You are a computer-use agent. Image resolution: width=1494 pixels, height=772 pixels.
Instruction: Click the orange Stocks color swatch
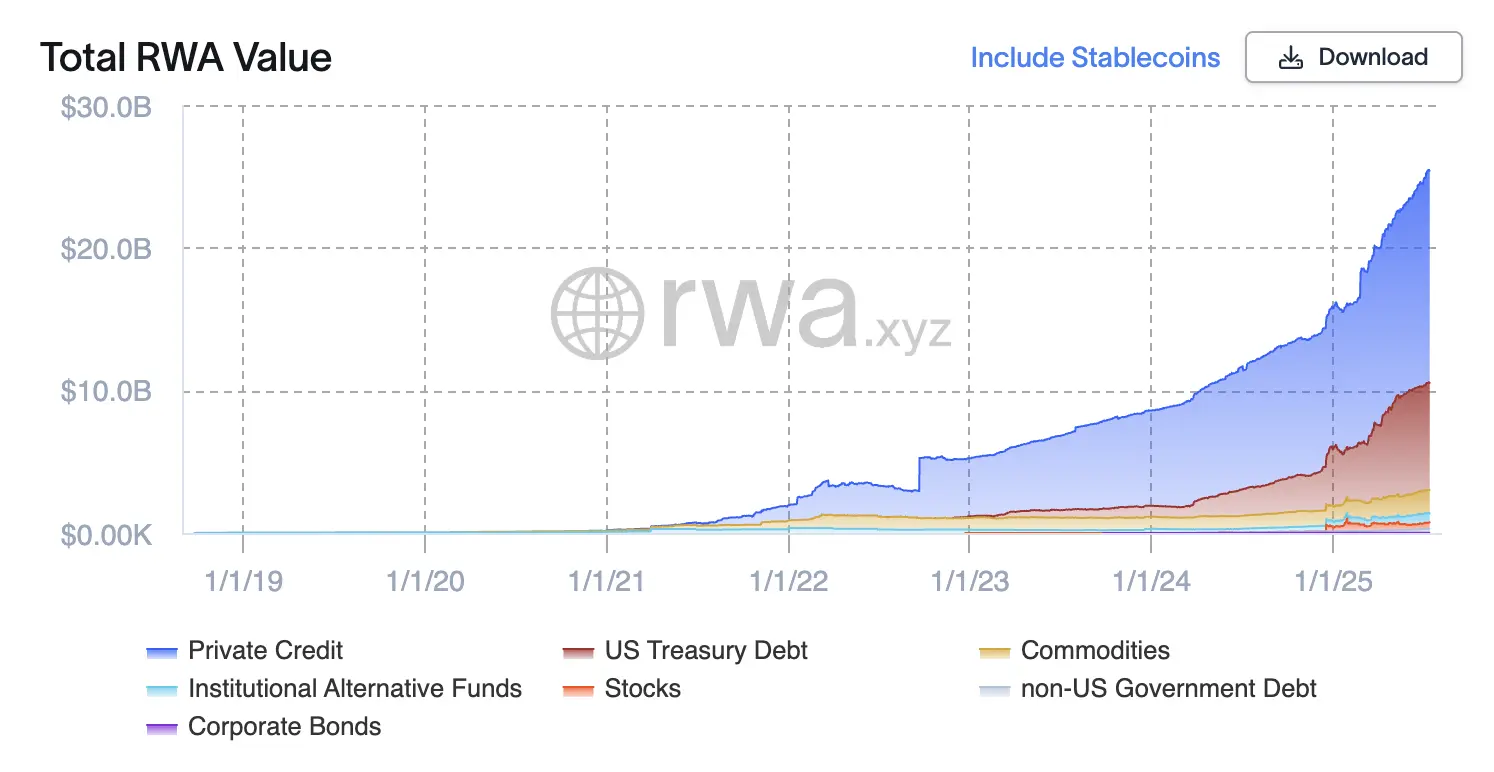(x=578, y=691)
